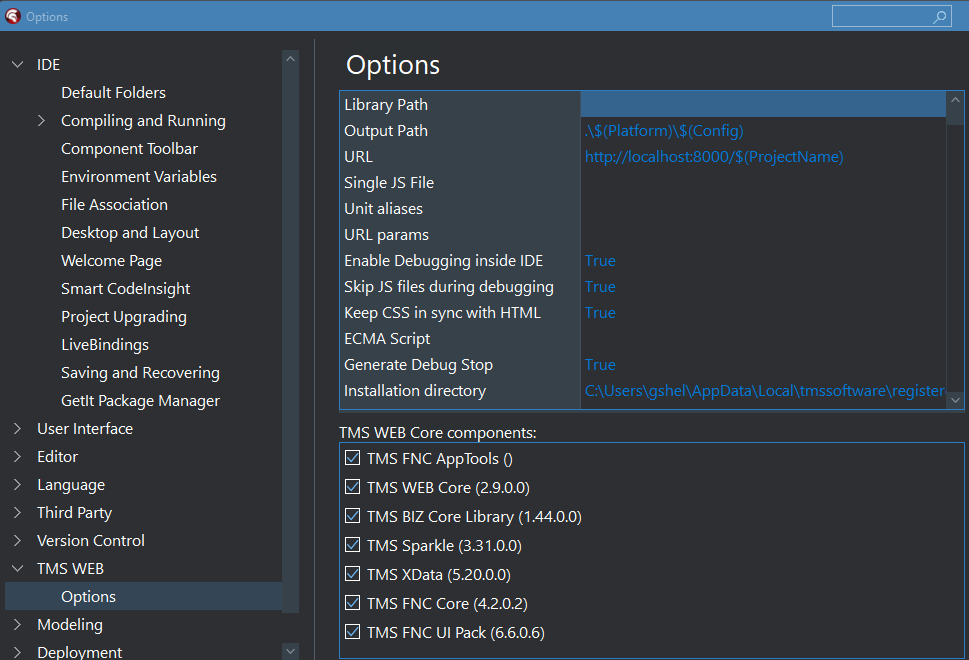Click the Output Path value
This screenshot has width=969, height=660.
coord(664,131)
